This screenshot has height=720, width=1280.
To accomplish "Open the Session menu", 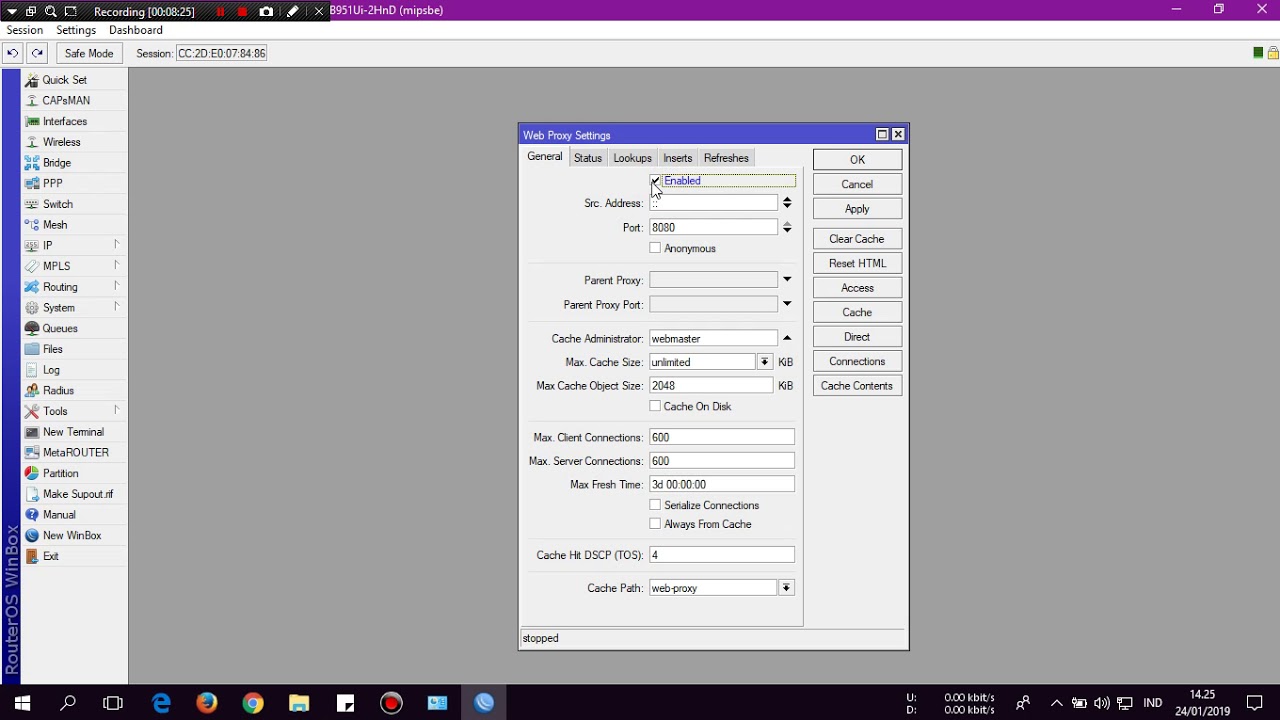I will [25, 31].
